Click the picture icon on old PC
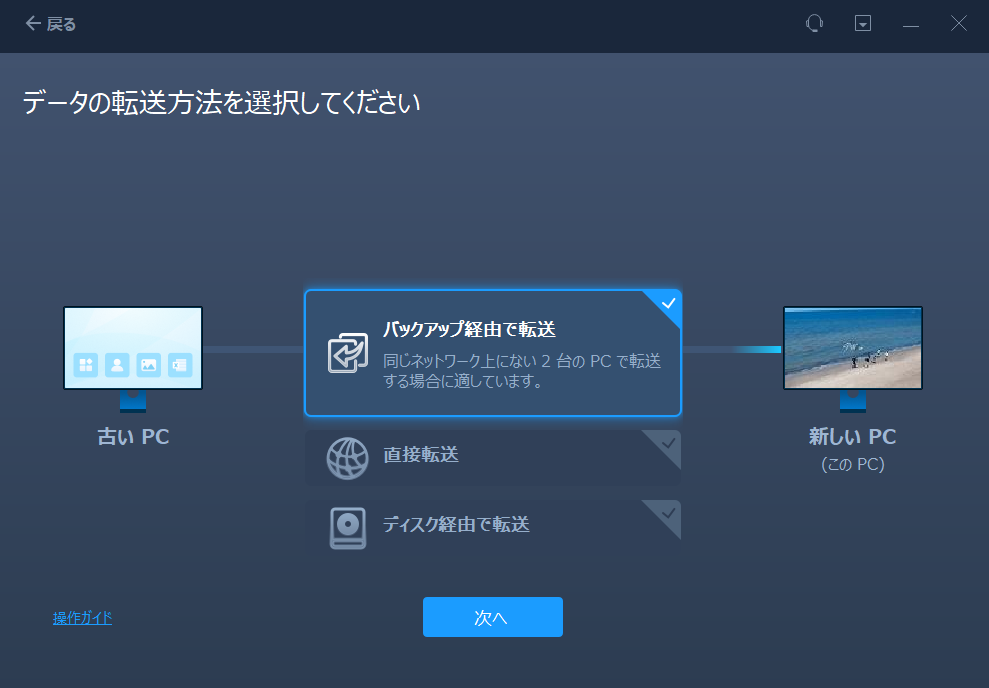Screen dimensions: 989x688 point(148,365)
